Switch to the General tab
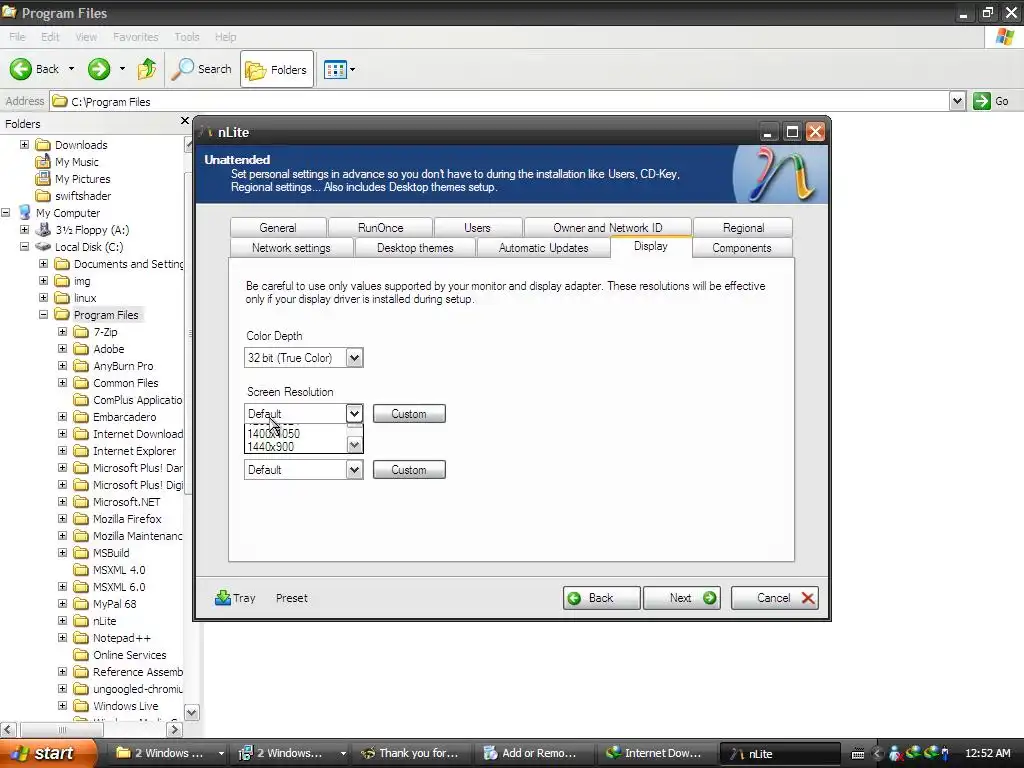This screenshot has width=1024, height=768. (x=278, y=227)
